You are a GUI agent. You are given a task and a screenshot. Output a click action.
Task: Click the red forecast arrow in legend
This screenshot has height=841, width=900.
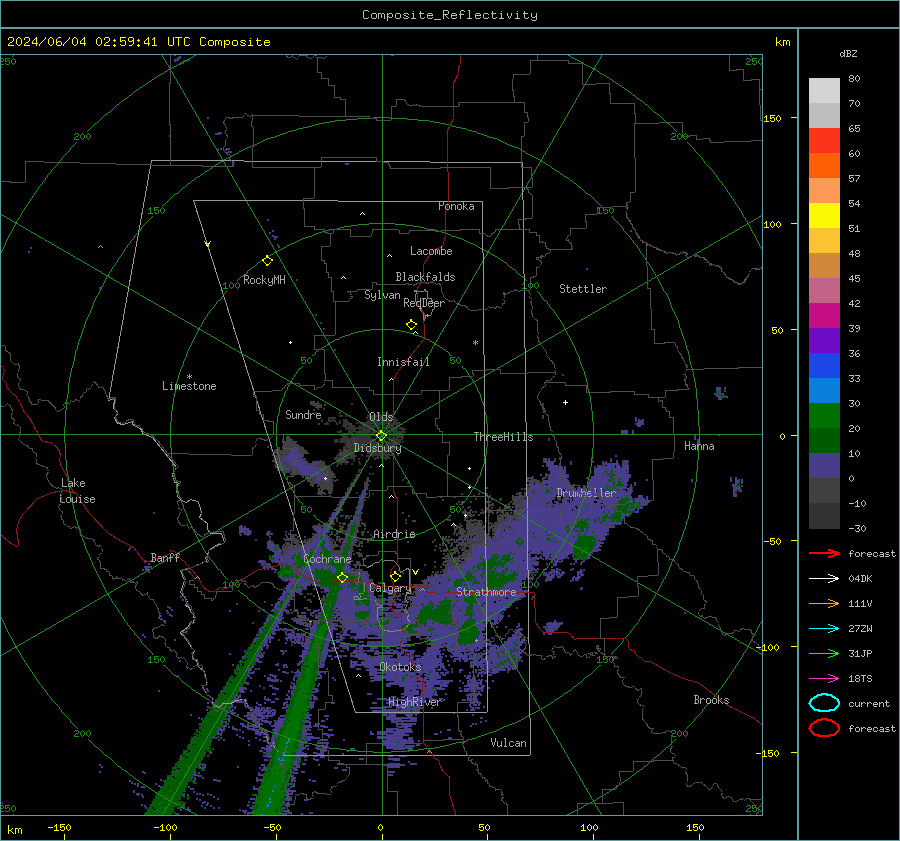[824, 553]
